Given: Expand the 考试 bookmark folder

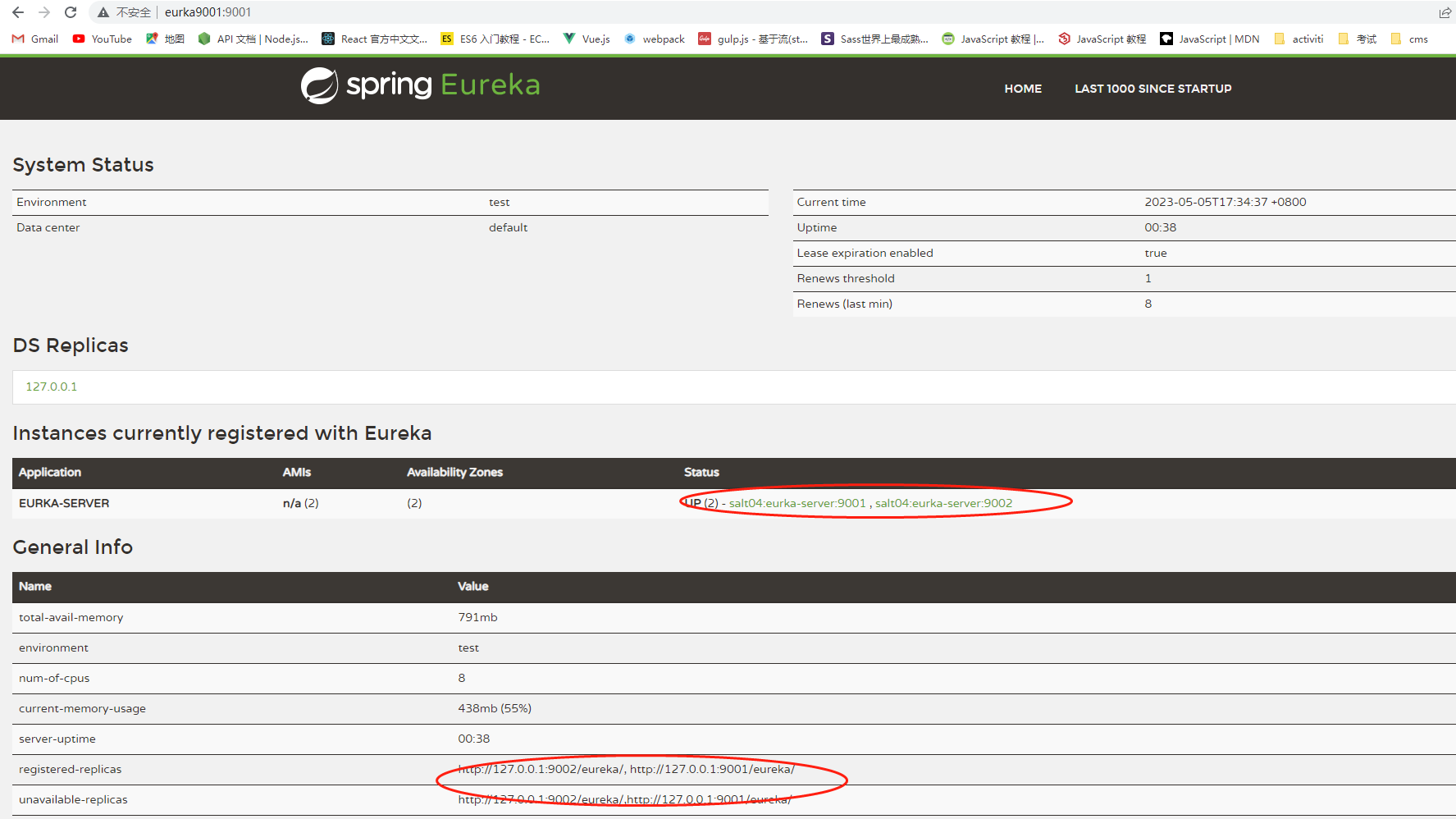Looking at the screenshot, I should (x=1358, y=39).
